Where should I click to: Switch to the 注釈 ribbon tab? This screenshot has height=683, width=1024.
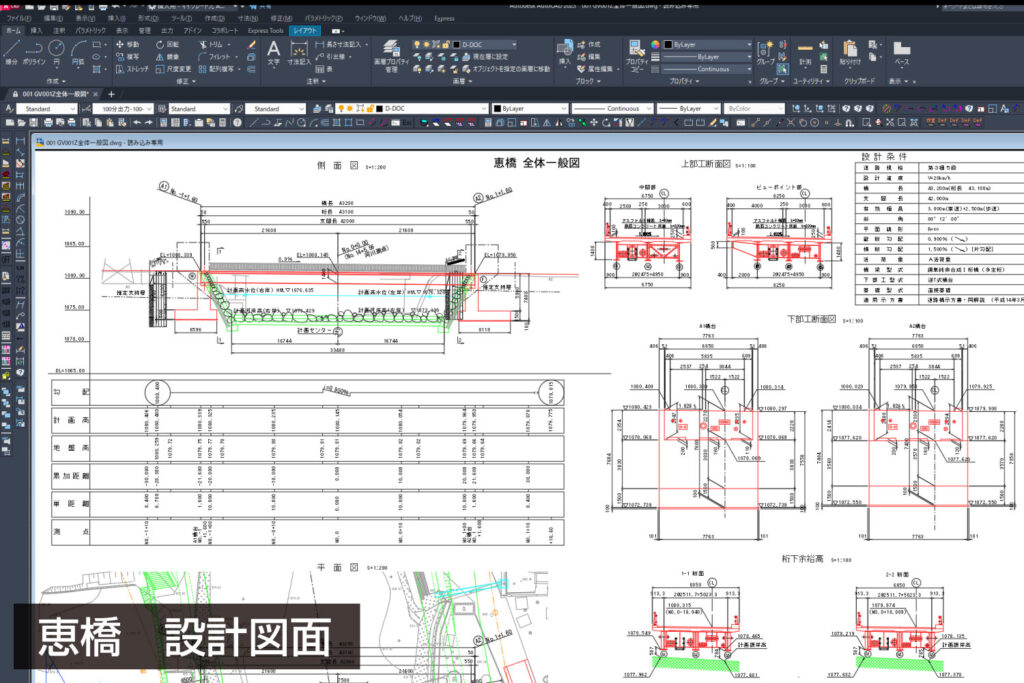59,31
